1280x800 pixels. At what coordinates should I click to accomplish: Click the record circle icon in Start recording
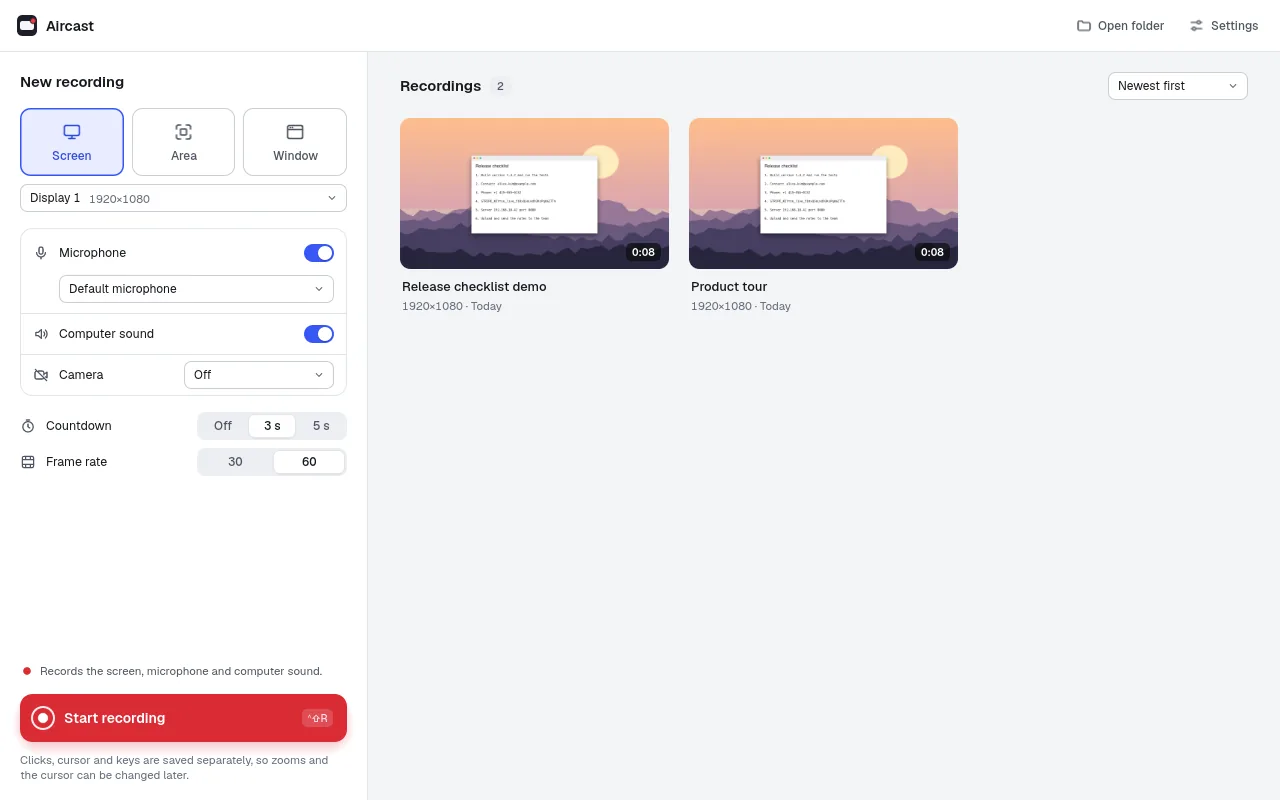(x=43, y=718)
